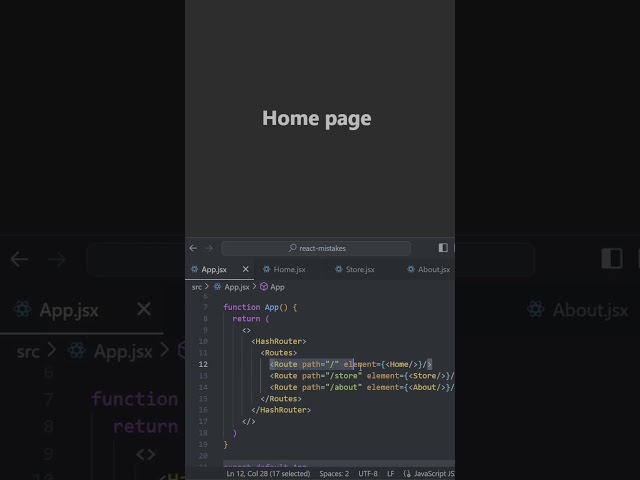Click the App.jsx breadcrumb segment
Screen dimensions: 640x480
(237, 287)
